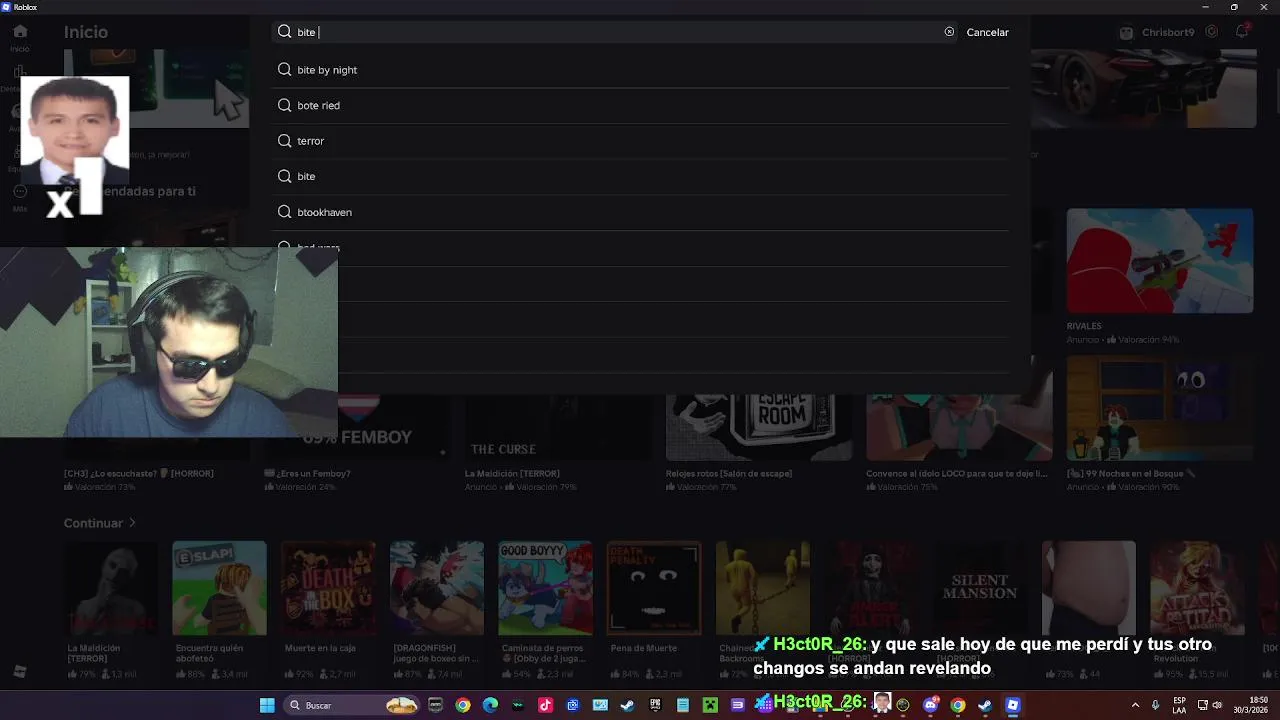Open the La Maldición tile in Continuar row

(x=111, y=588)
